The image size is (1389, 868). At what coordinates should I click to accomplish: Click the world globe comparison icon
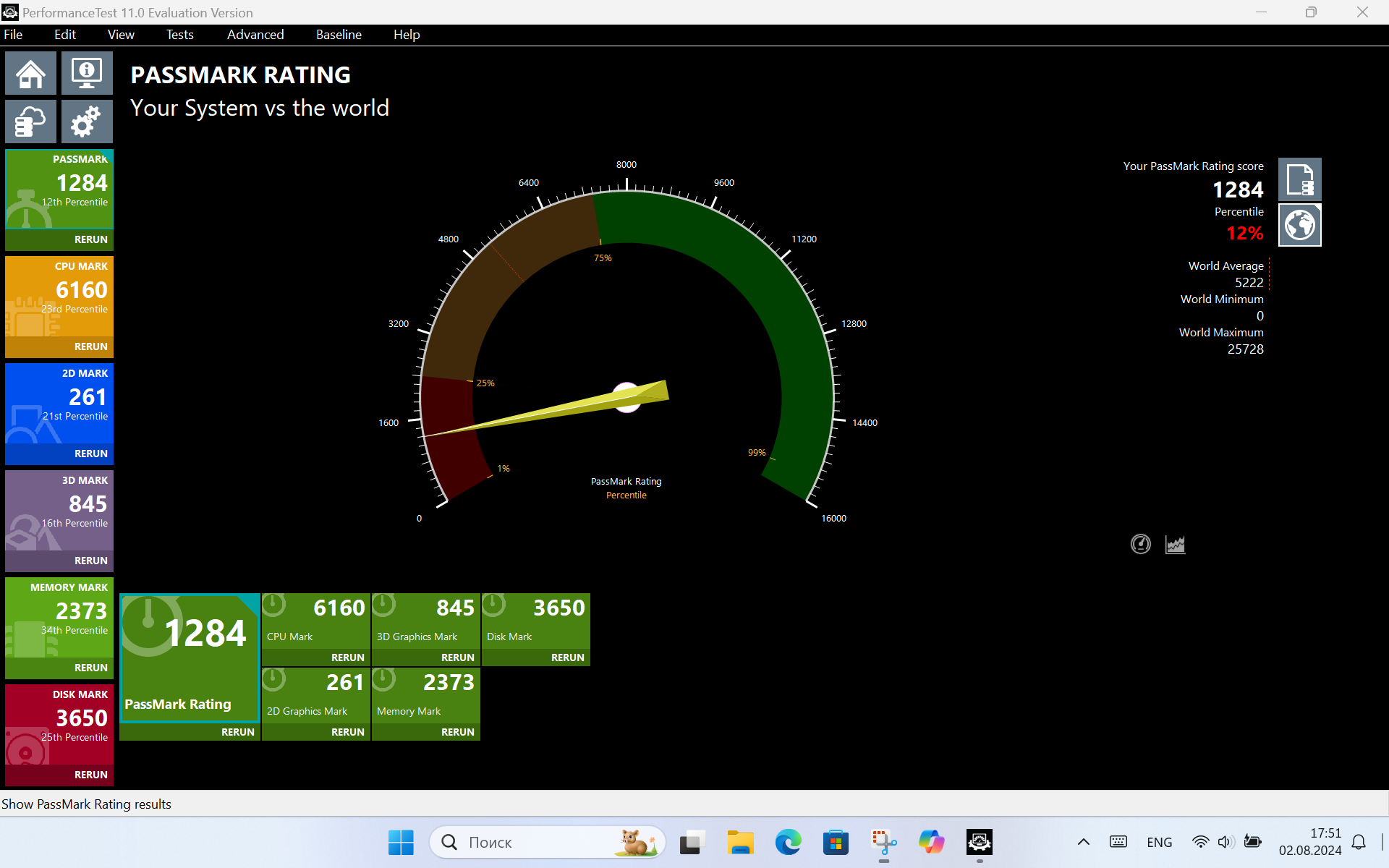1299,225
